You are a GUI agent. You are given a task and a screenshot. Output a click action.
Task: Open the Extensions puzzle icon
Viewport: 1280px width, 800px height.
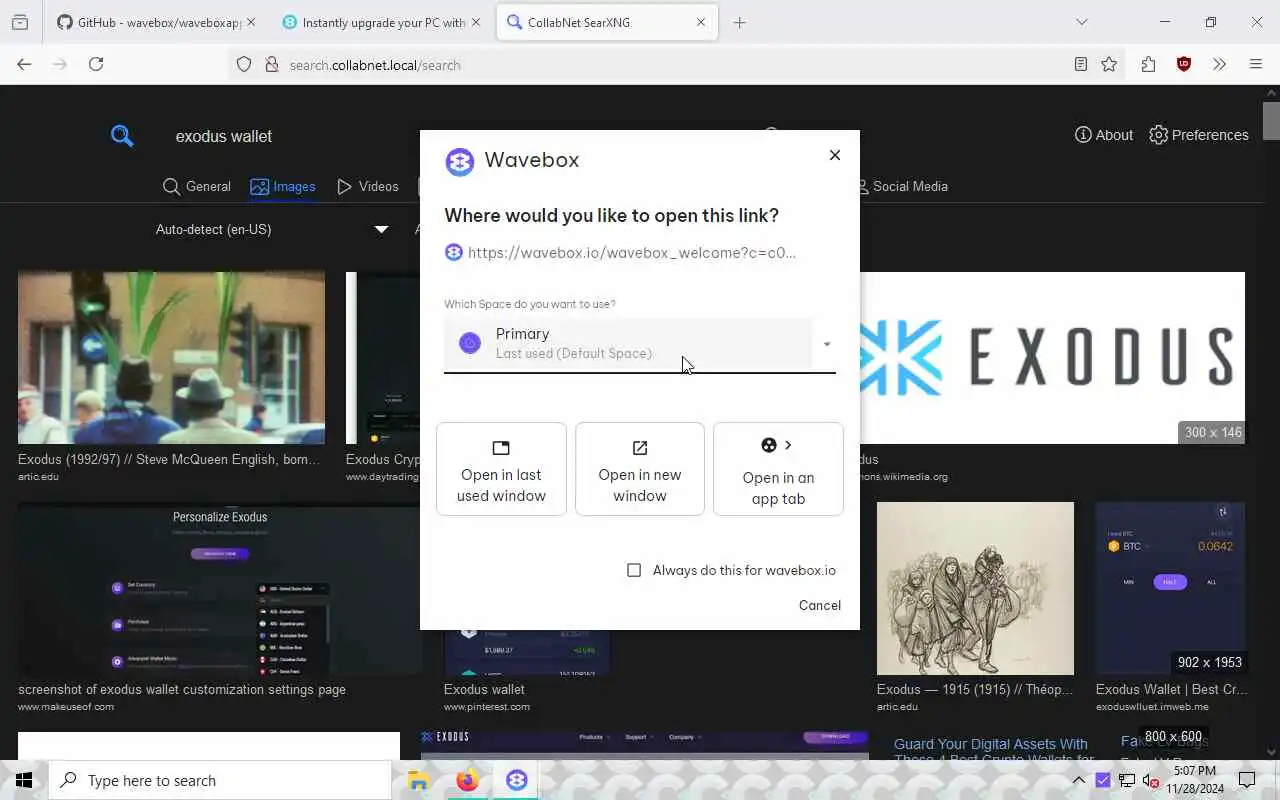click(x=1148, y=64)
